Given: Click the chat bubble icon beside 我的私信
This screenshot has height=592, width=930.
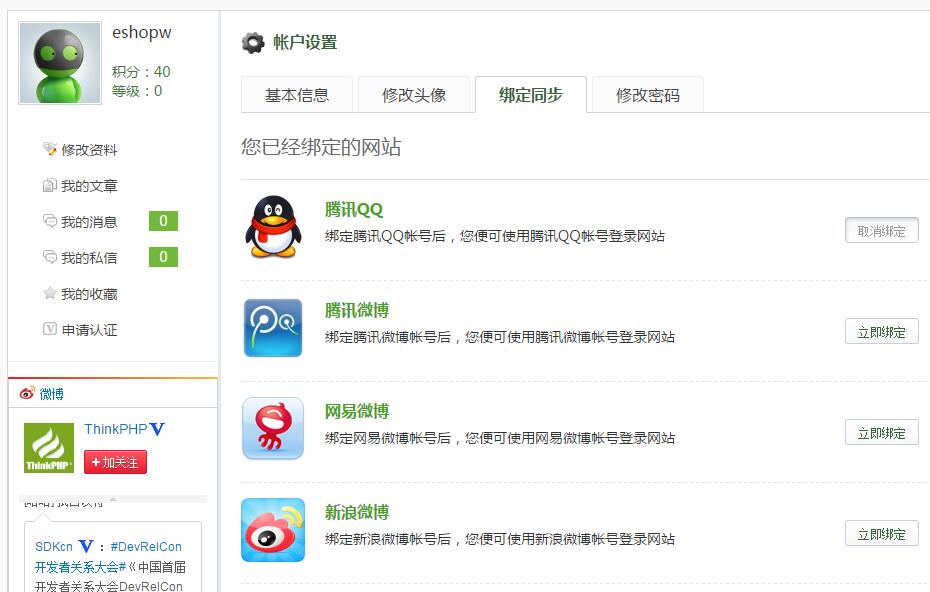Looking at the screenshot, I should click(49, 257).
